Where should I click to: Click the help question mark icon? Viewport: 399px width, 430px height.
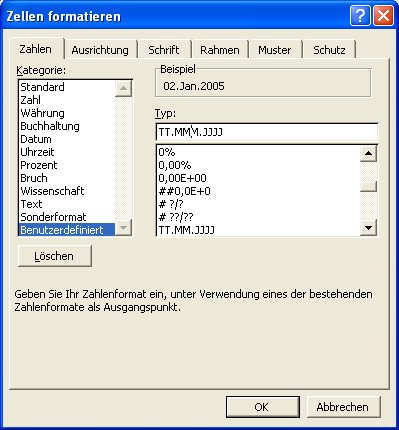coord(360,16)
